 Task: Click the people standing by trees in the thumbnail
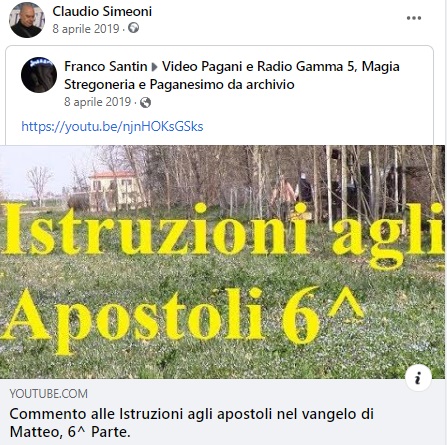coord(293,192)
